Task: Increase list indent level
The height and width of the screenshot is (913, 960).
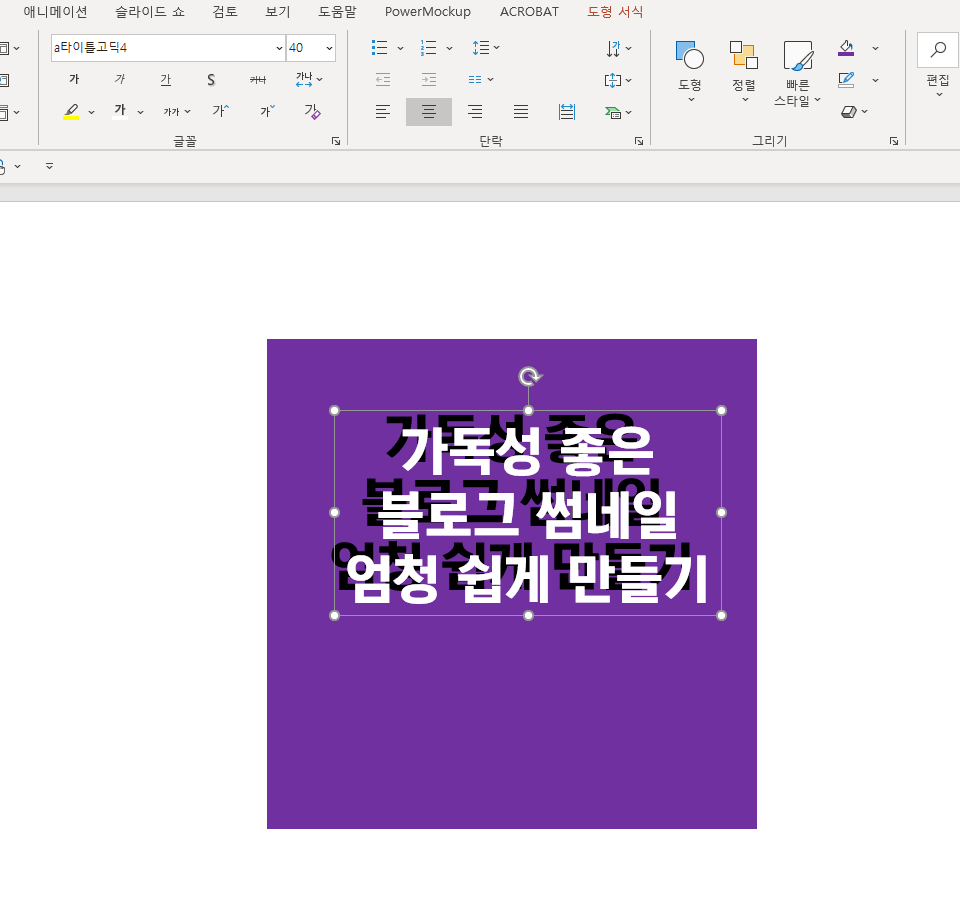Action: tap(429, 79)
